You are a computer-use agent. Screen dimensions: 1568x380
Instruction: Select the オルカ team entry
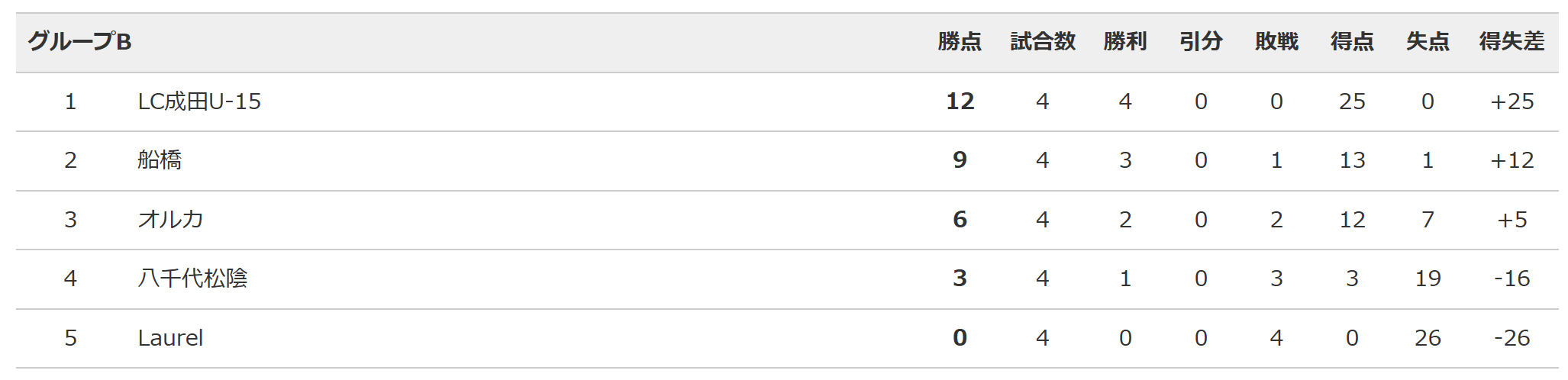click(x=170, y=220)
